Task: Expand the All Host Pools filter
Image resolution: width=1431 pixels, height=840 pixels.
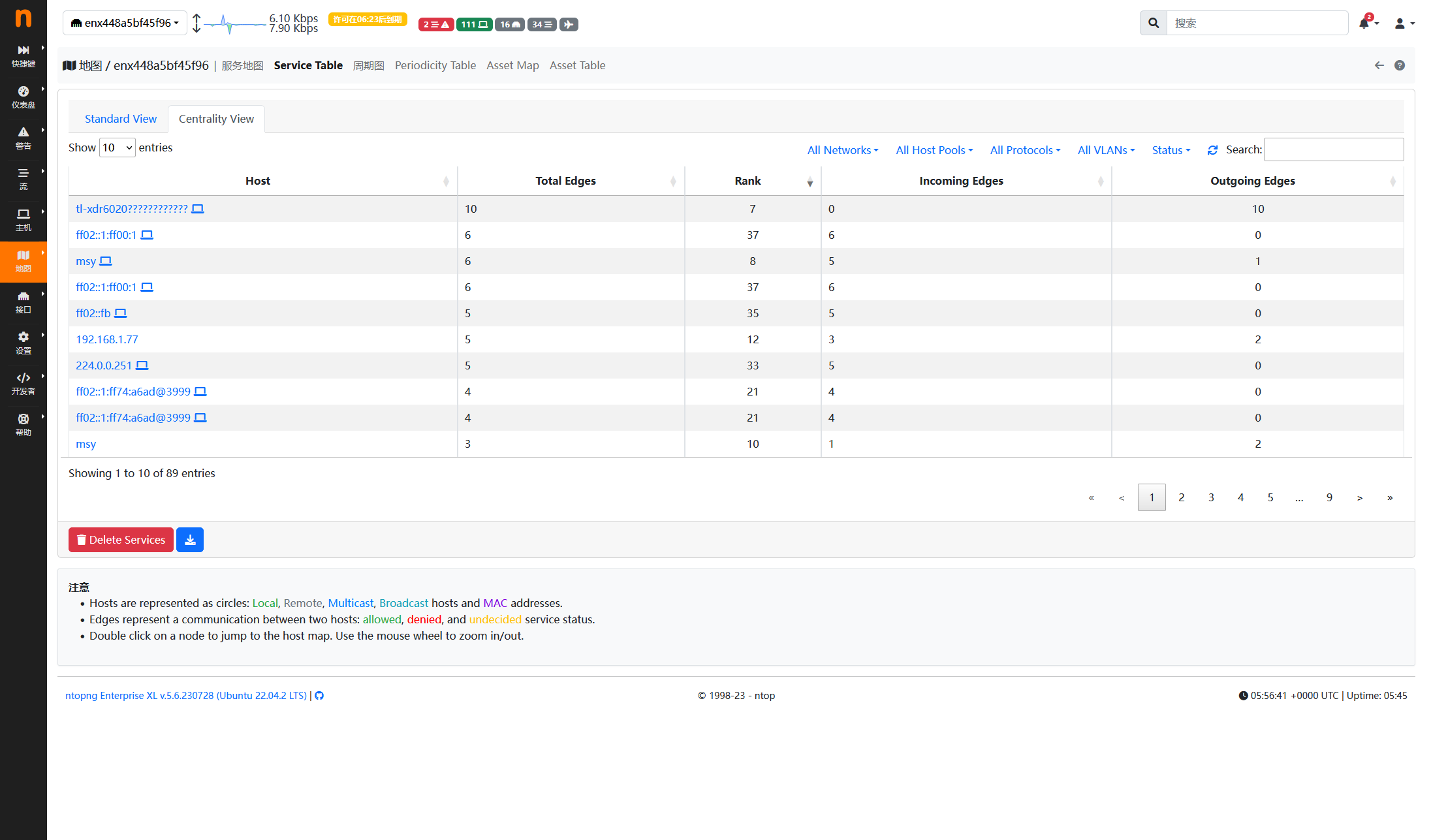Action: point(934,150)
